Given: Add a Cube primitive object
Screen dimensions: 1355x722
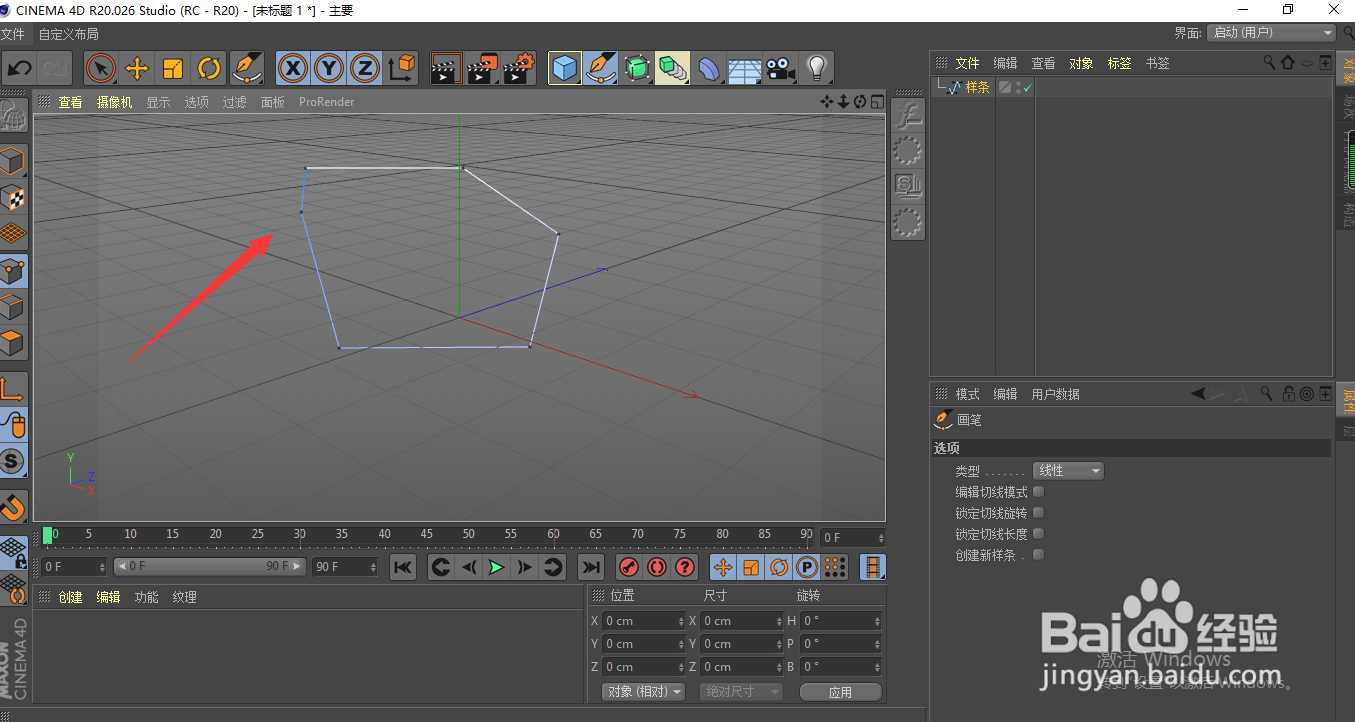Looking at the screenshot, I should pyautogui.click(x=565, y=68).
